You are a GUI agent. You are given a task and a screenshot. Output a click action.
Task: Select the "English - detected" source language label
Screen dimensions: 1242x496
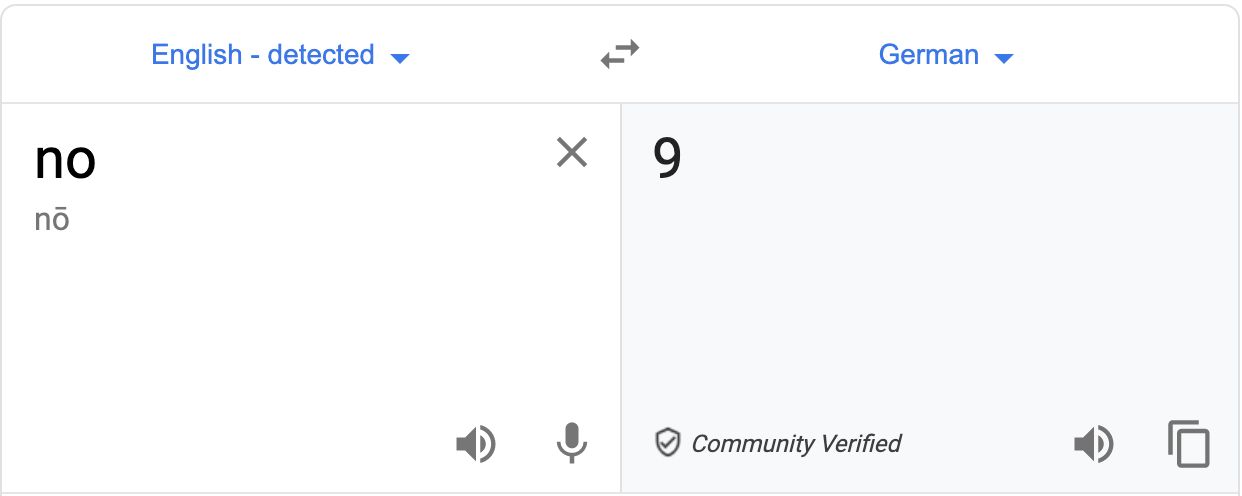[262, 54]
